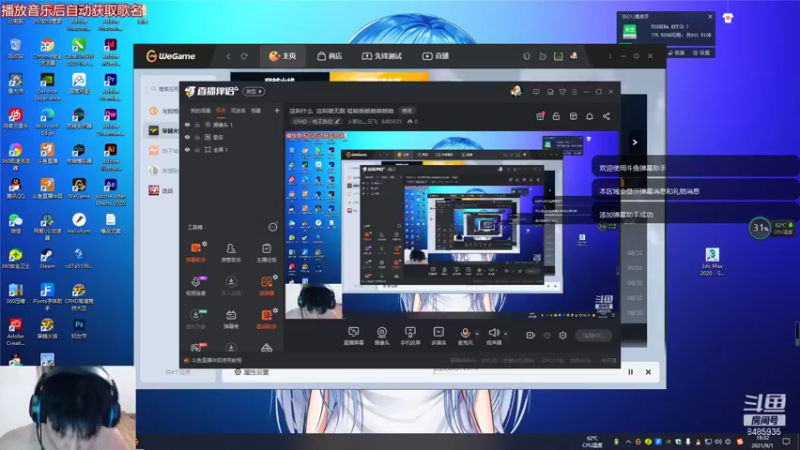Switch to WeGame 直播 tab
Viewport: 800px width, 450px height.
tap(435, 56)
